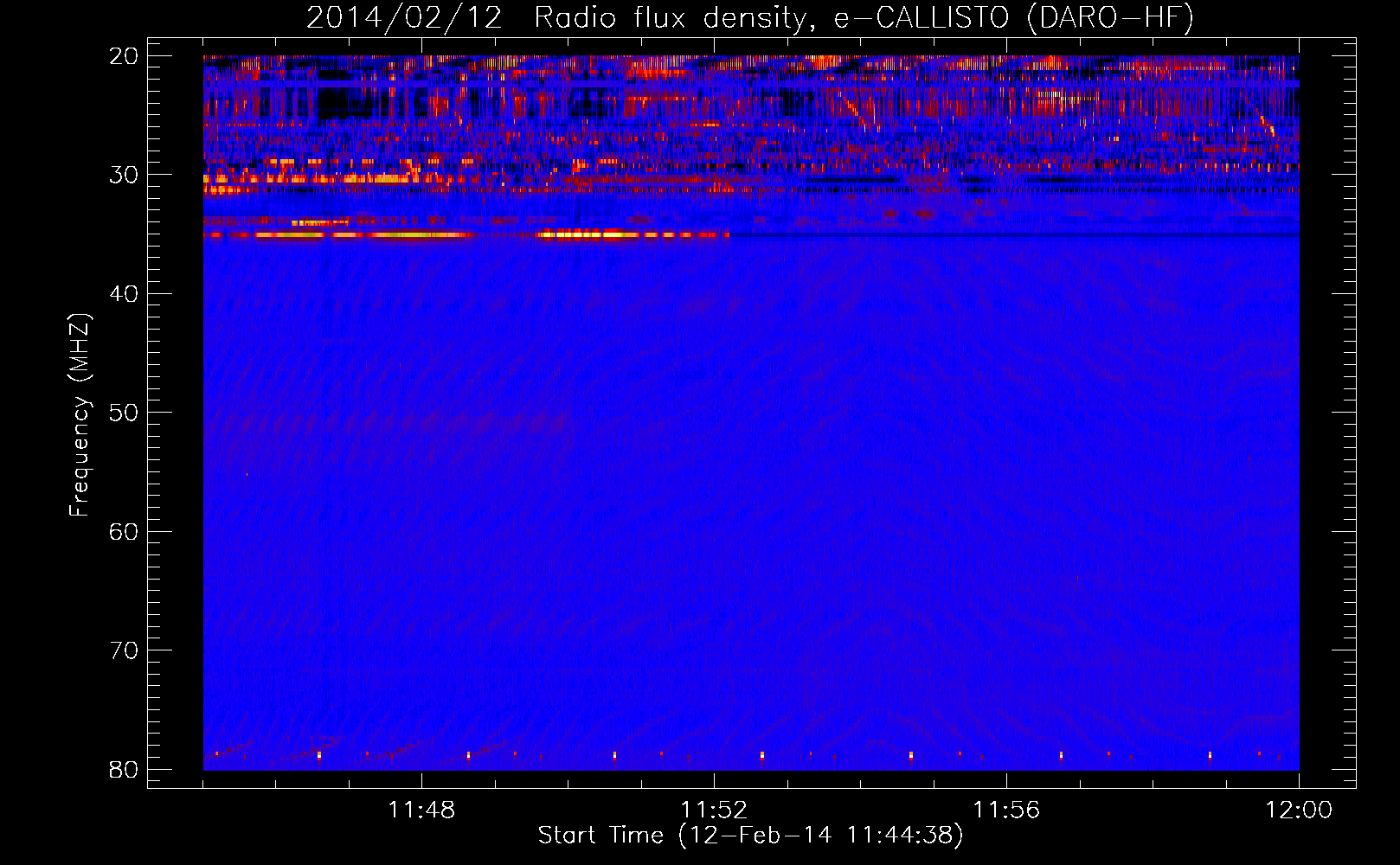Click the 'Frequency (MHZ)' y-axis label
The width and height of the screenshot is (1400, 865).
80,415
